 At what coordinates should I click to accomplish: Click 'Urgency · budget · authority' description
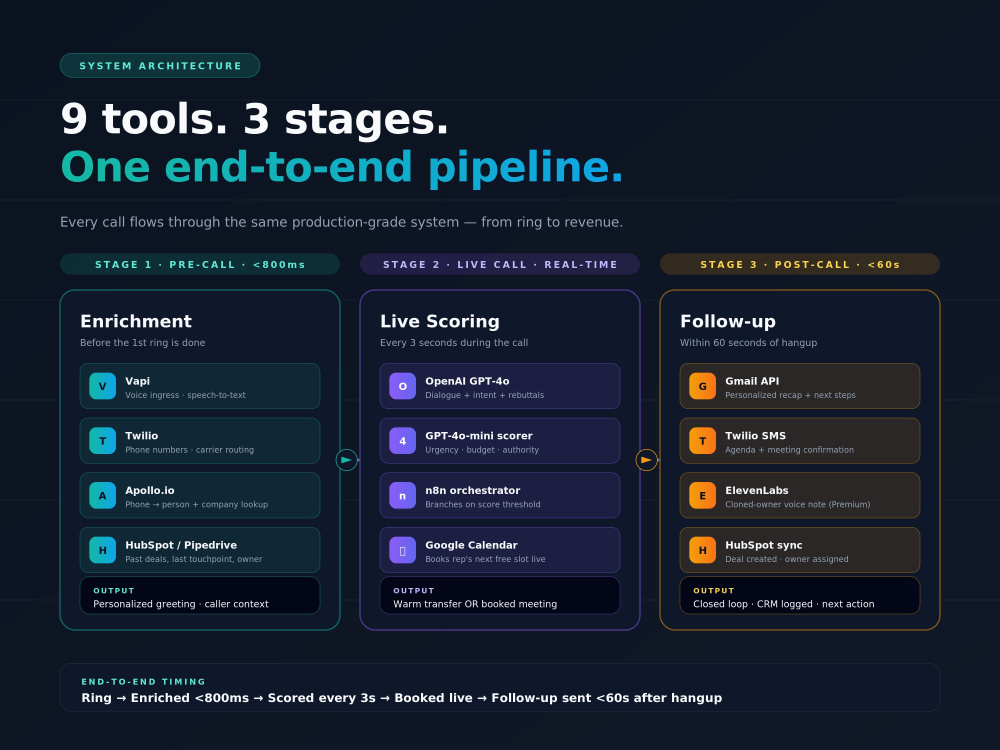482,450
